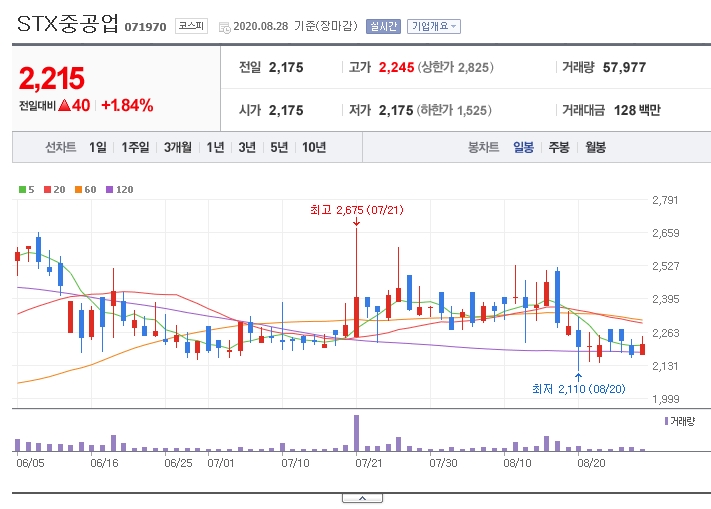This screenshot has height=509, width=711.
Task: Click the green 5-day moving average legend
Action: pyautogui.click(x=26, y=189)
